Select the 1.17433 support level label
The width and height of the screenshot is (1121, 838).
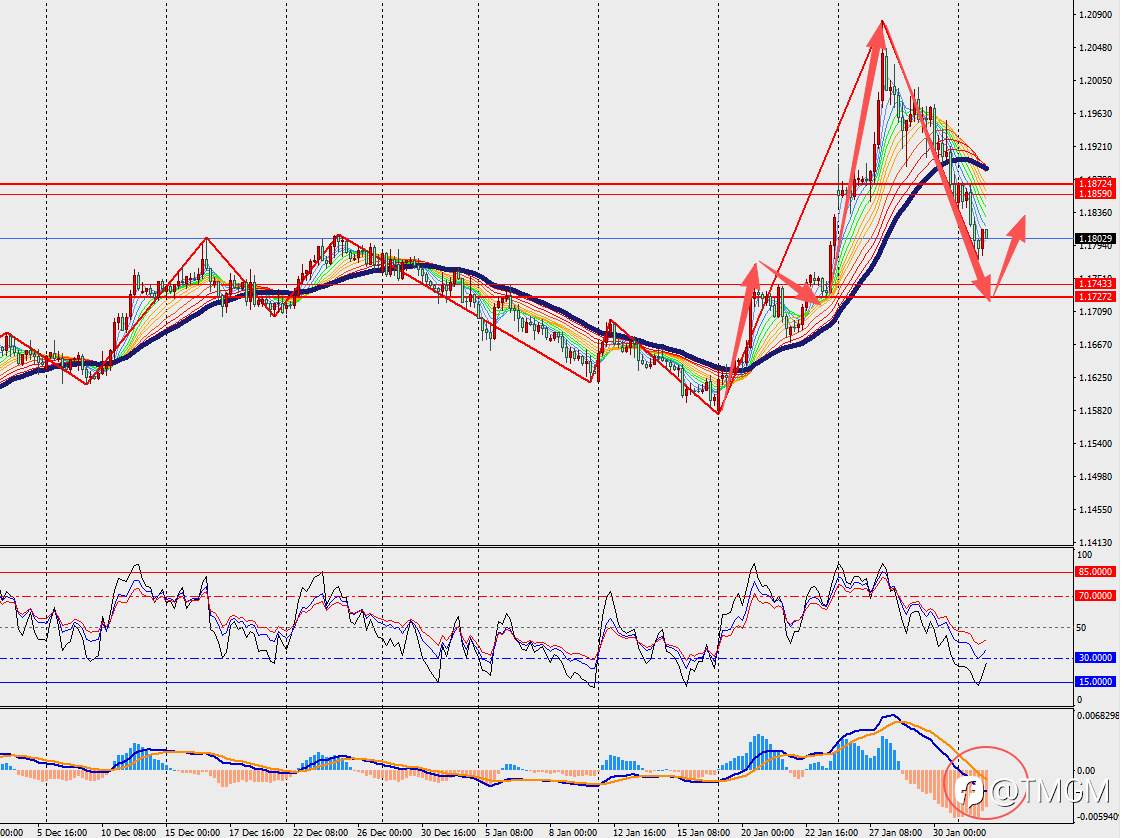(1095, 284)
